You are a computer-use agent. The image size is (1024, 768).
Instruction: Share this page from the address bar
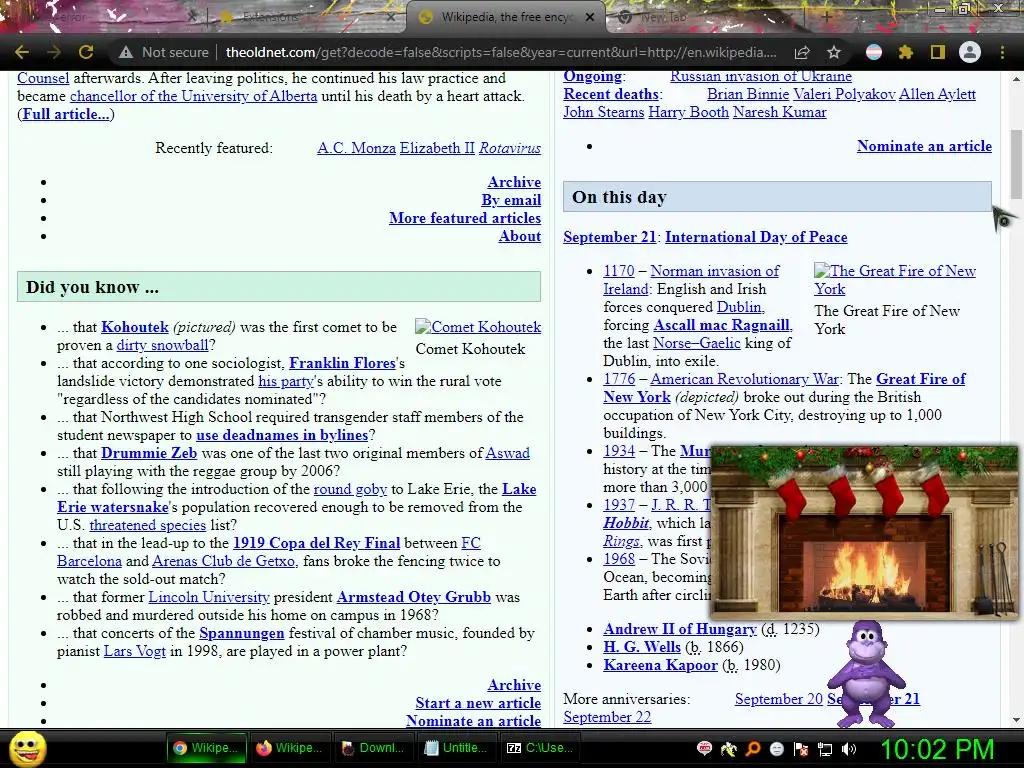pos(802,52)
